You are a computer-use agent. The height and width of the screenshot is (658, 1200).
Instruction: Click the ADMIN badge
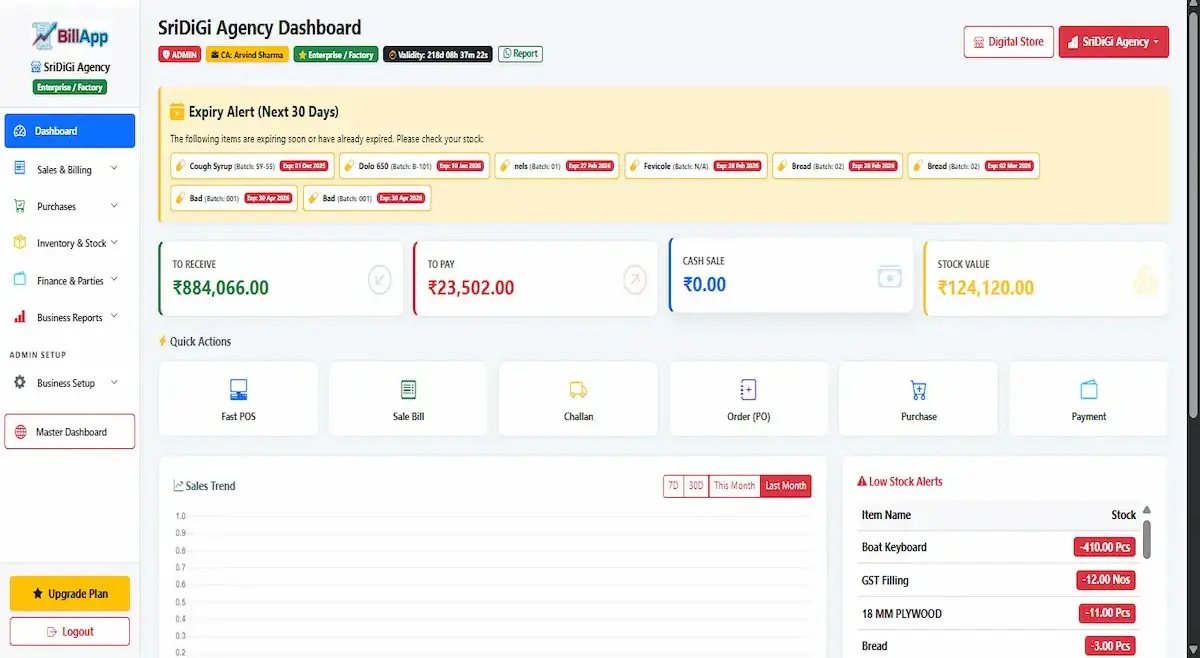(180, 54)
